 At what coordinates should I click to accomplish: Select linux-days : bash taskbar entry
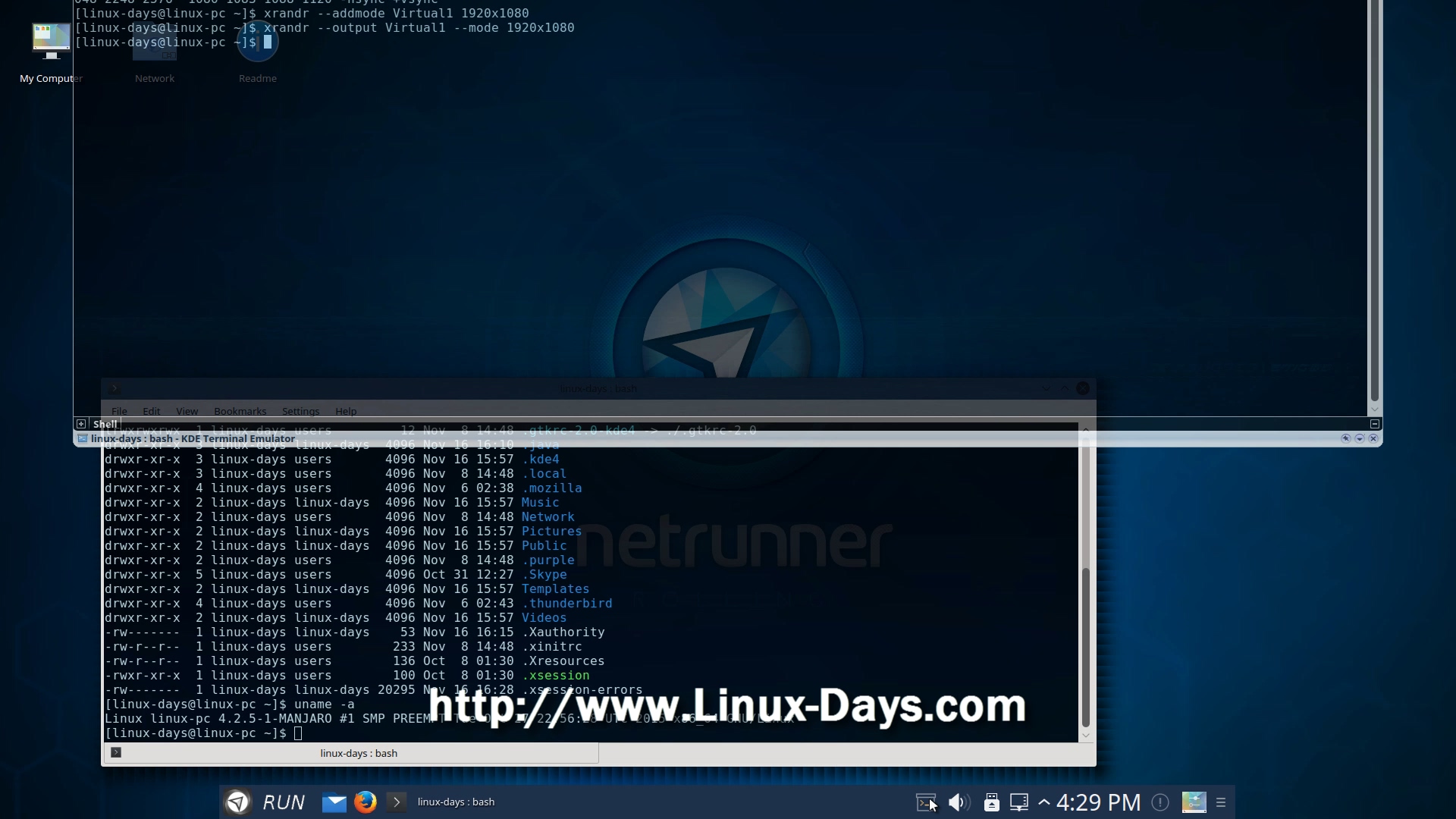[x=456, y=802]
